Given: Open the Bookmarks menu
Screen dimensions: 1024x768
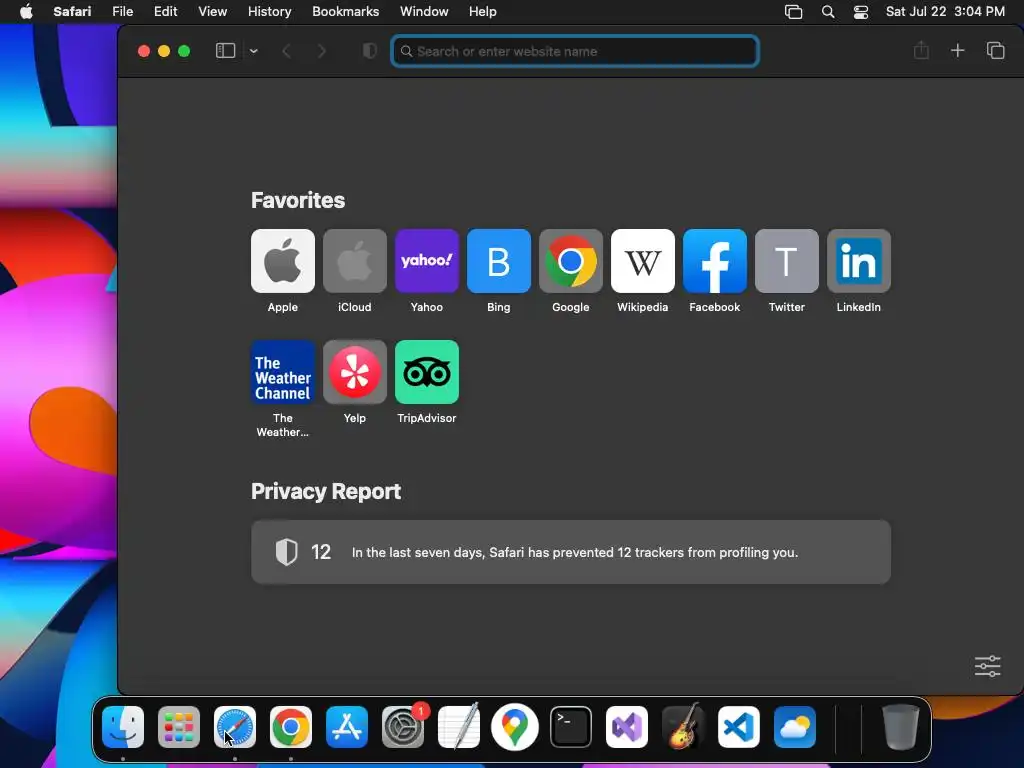Looking at the screenshot, I should click(345, 12).
